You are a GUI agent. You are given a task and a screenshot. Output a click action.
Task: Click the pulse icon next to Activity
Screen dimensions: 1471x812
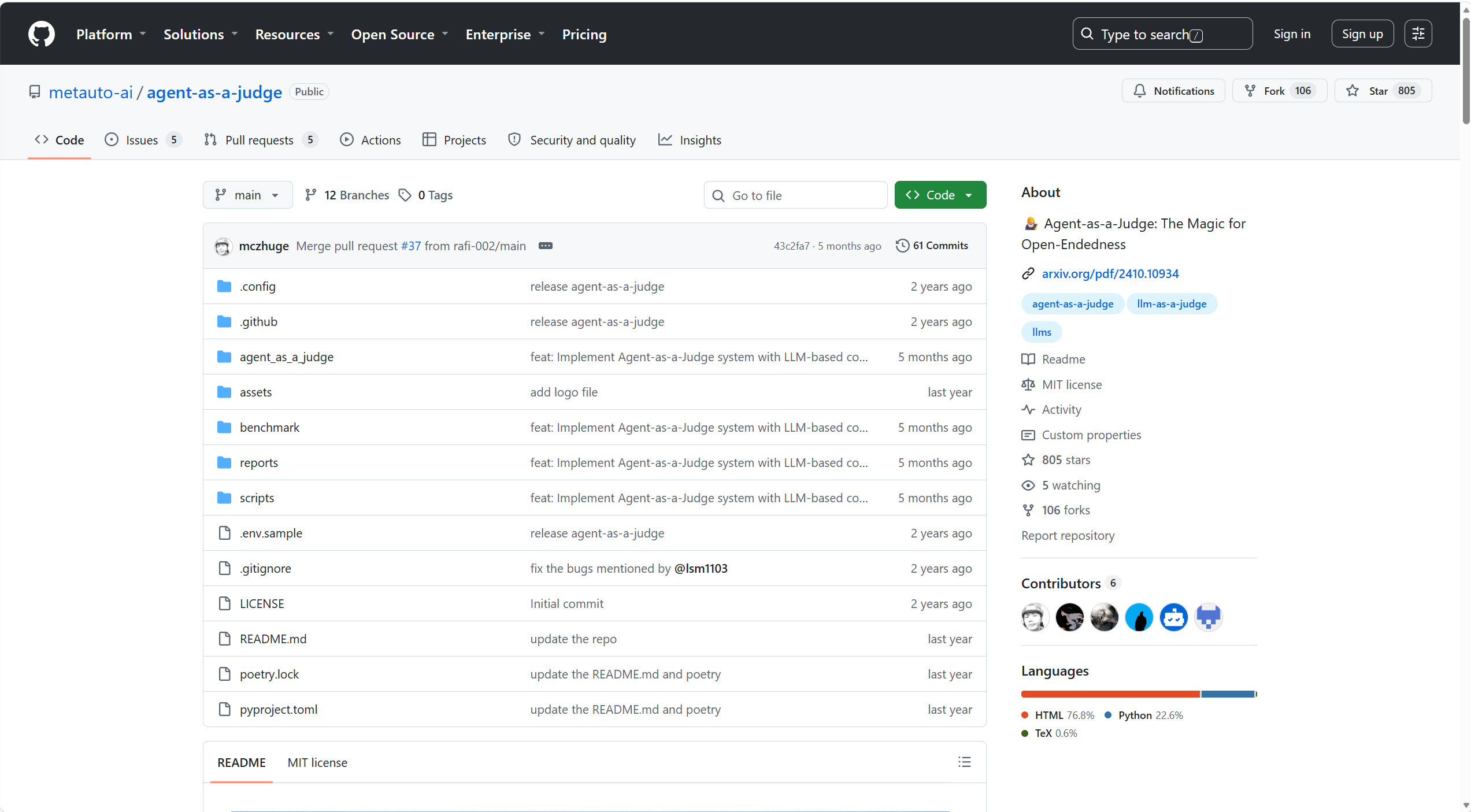point(1028,410)
